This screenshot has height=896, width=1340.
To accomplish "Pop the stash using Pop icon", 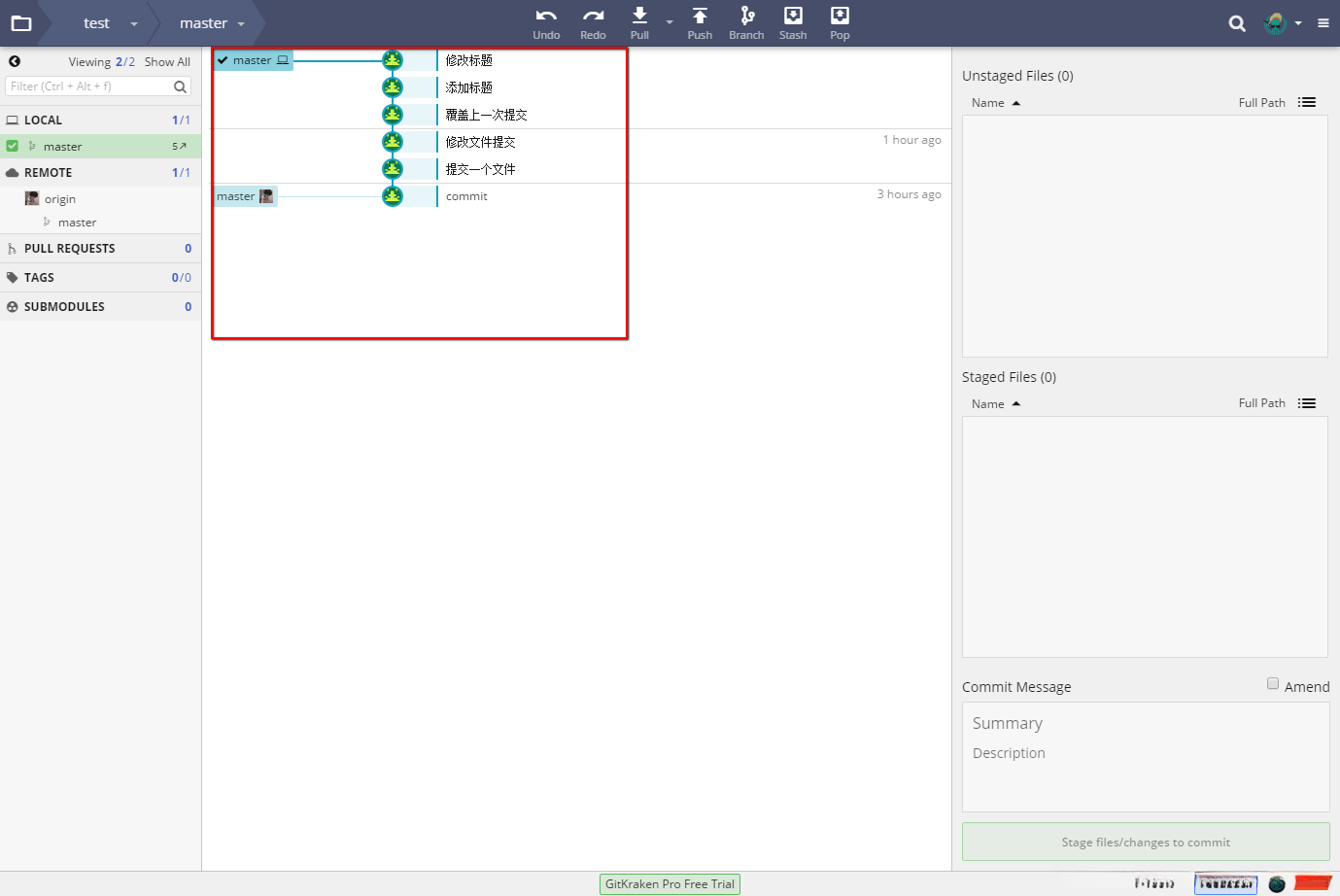I will 840,16.
